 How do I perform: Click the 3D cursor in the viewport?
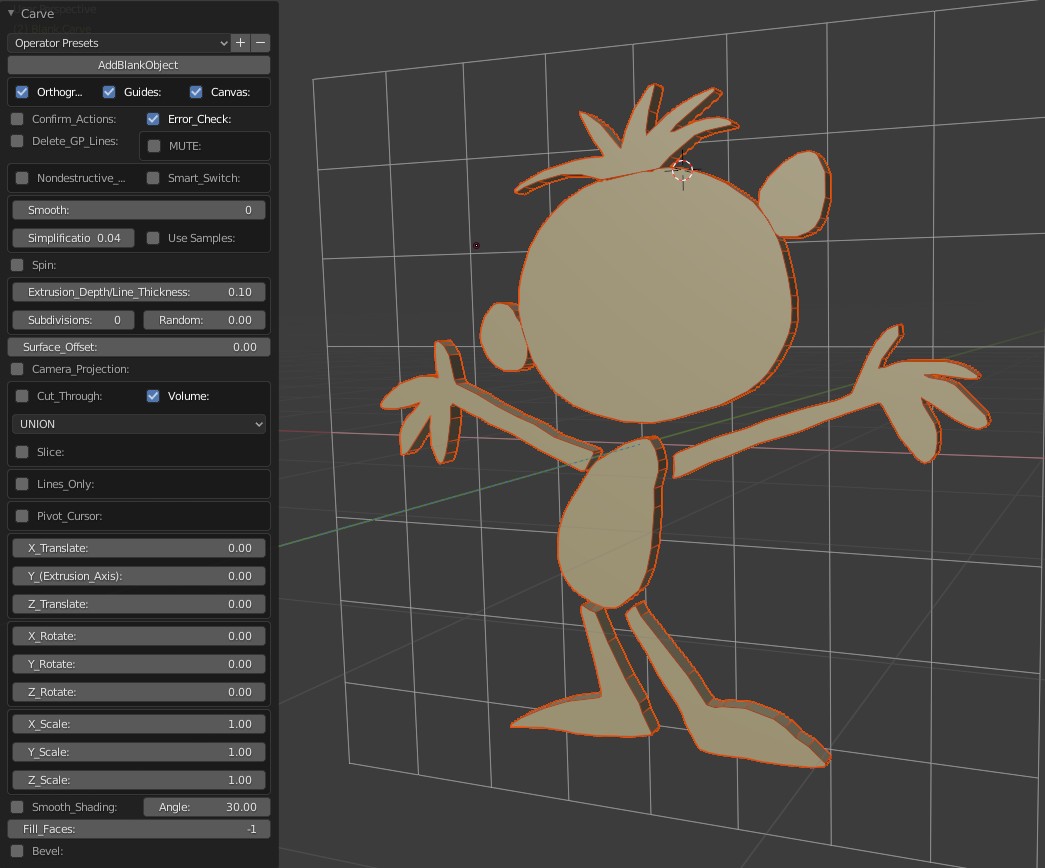tap(682, 172)
